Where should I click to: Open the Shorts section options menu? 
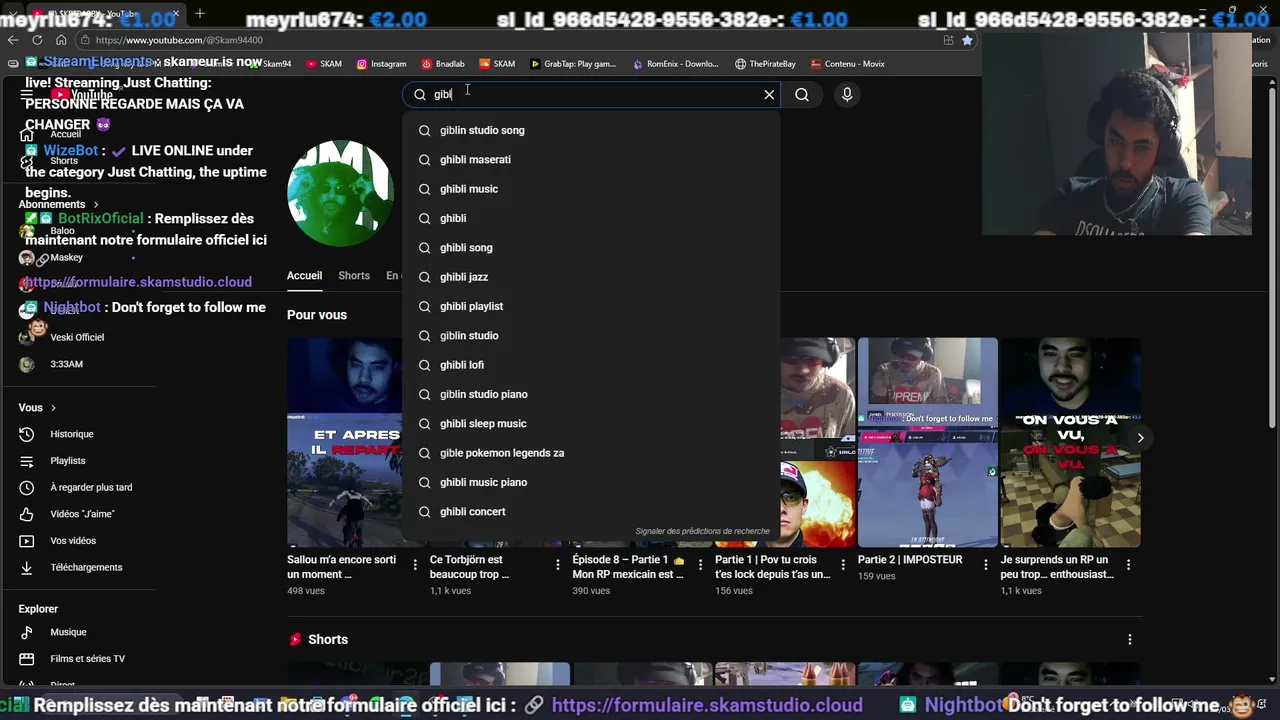[x=1130, y=640]
